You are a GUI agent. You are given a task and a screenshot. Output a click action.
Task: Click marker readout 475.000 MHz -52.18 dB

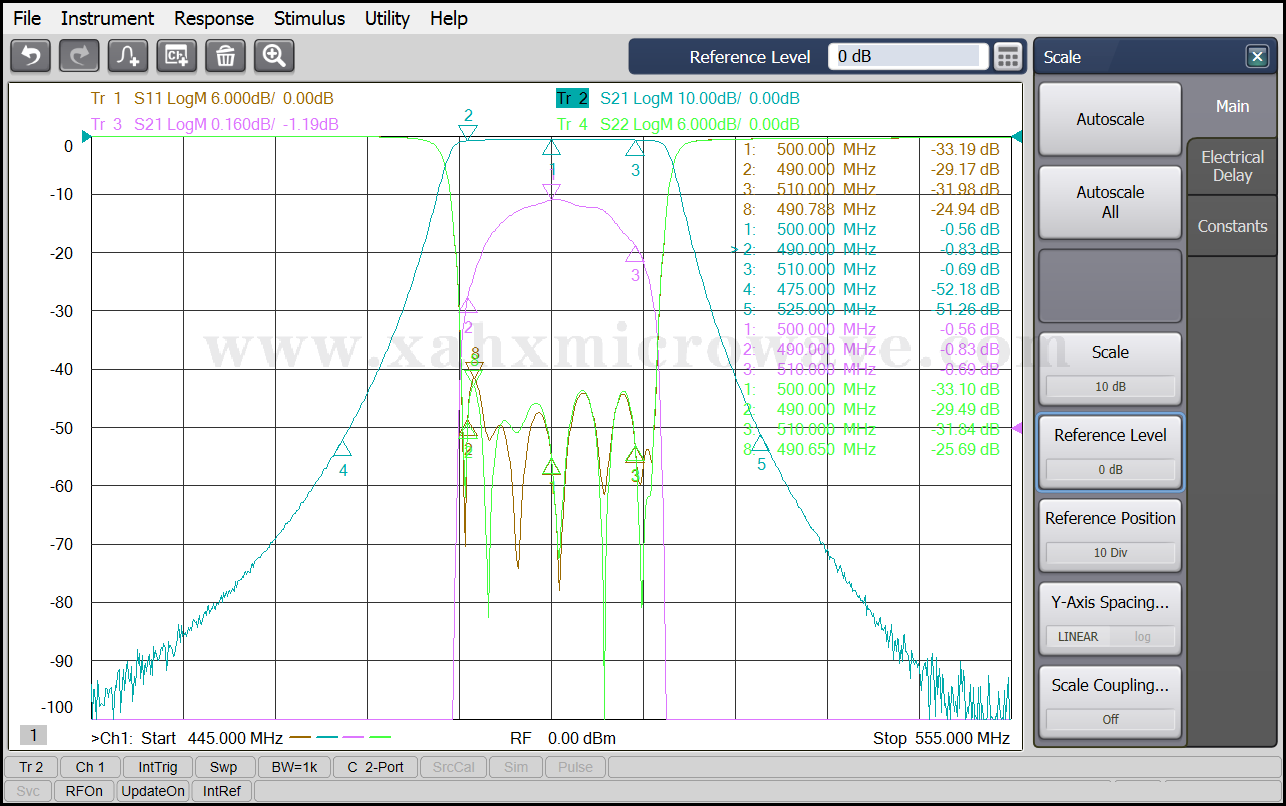871,289
